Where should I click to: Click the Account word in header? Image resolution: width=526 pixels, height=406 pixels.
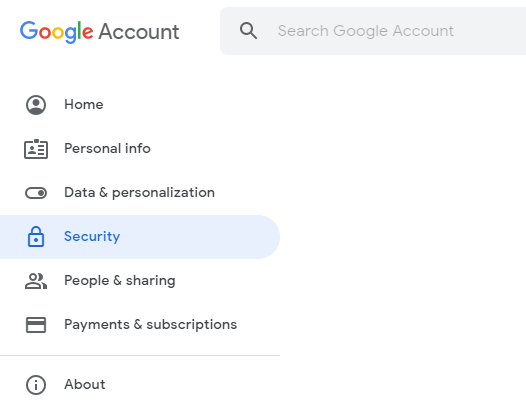139,32
